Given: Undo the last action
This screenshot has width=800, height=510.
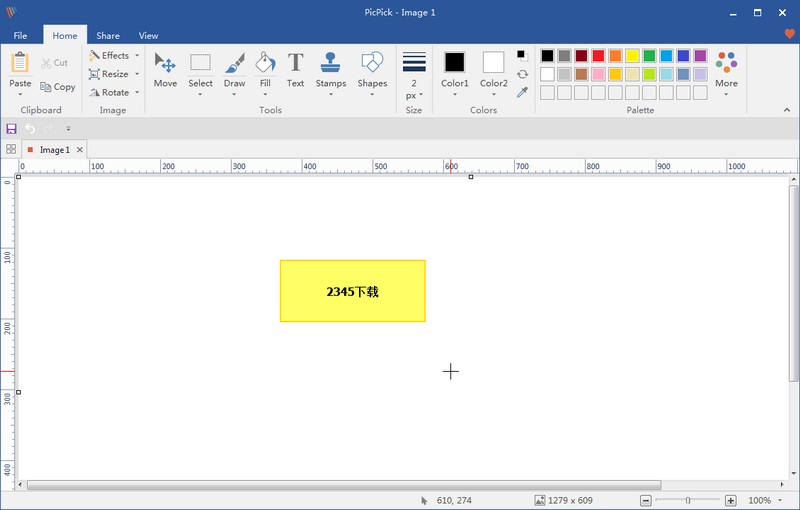Looking at the screenshot, I should pos(30,129).
